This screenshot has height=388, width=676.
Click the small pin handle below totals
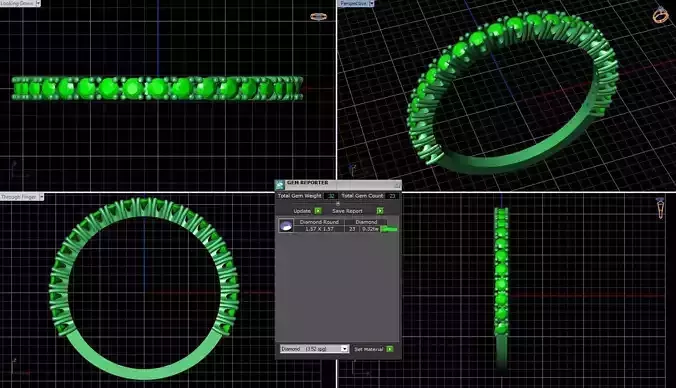coord(338,203)
